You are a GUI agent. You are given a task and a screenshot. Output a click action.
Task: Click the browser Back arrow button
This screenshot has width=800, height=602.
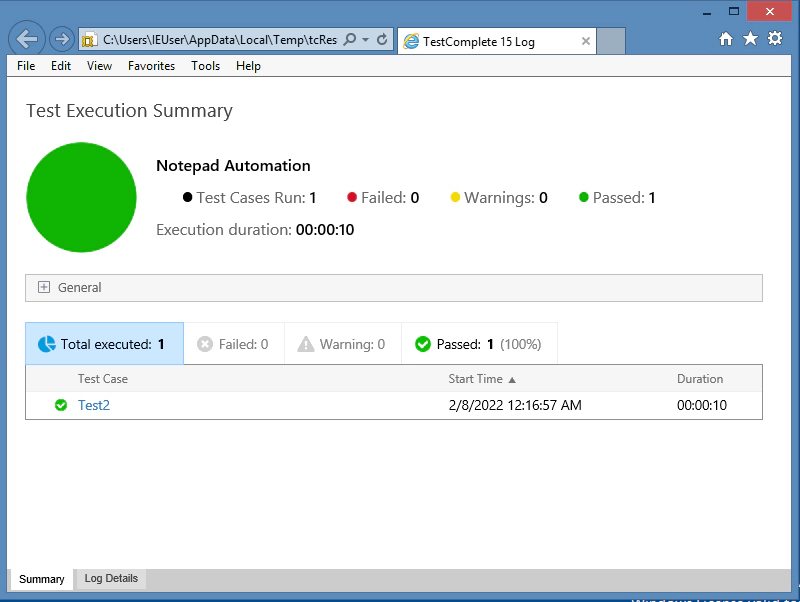pos(27,39)
